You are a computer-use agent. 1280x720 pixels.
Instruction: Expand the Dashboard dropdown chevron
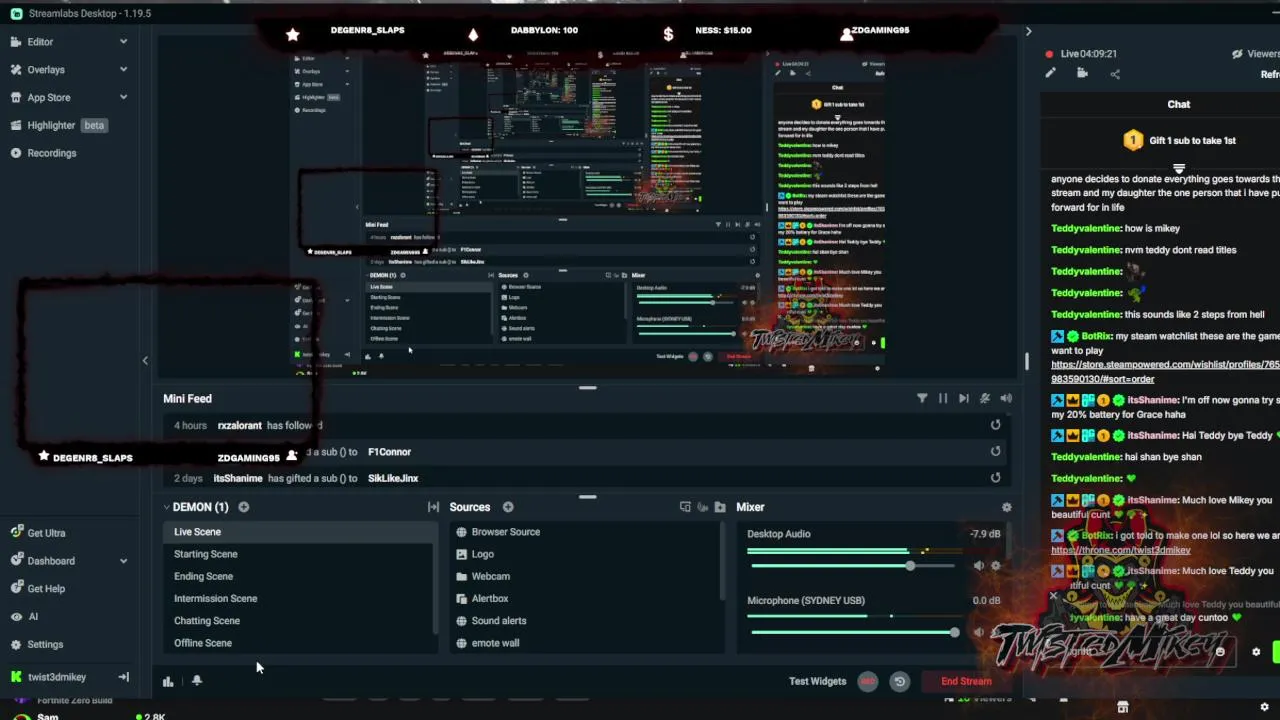point(123,561)
